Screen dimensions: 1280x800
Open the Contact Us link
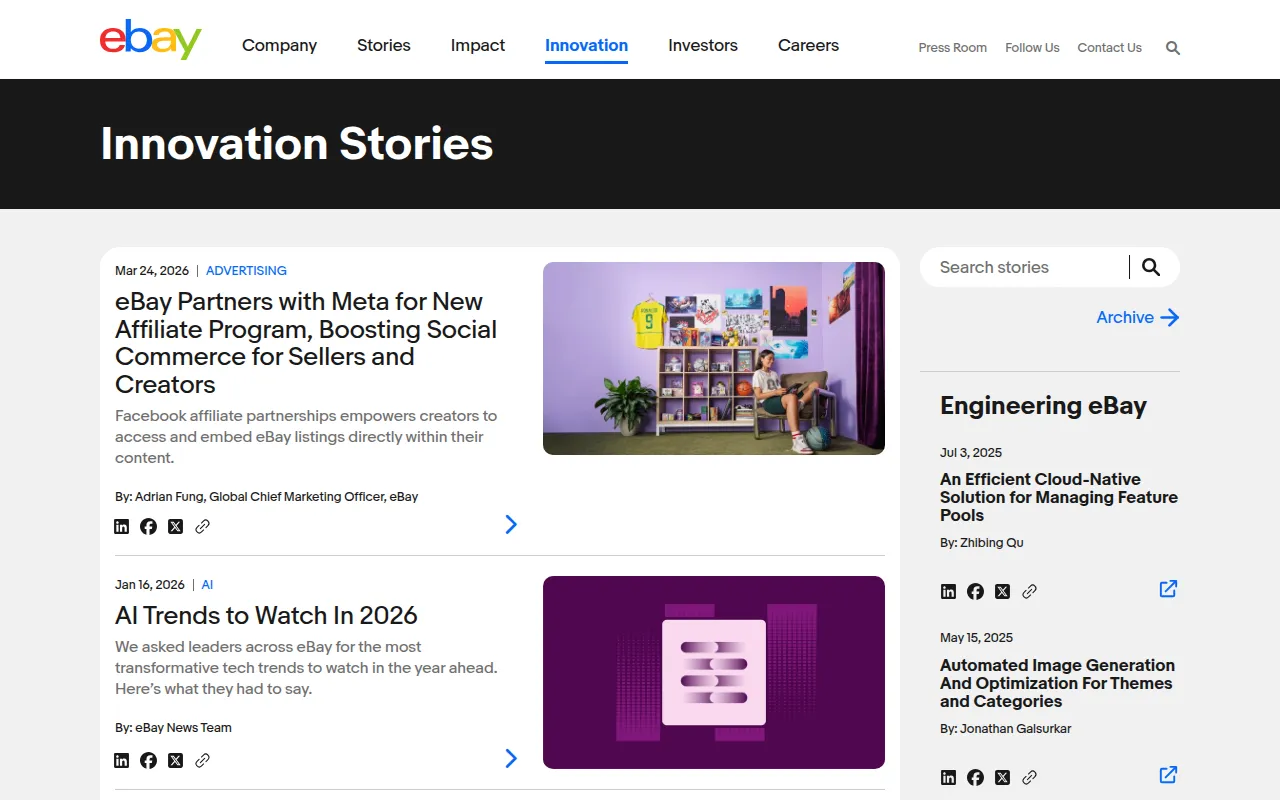(x=1109, y=47)
